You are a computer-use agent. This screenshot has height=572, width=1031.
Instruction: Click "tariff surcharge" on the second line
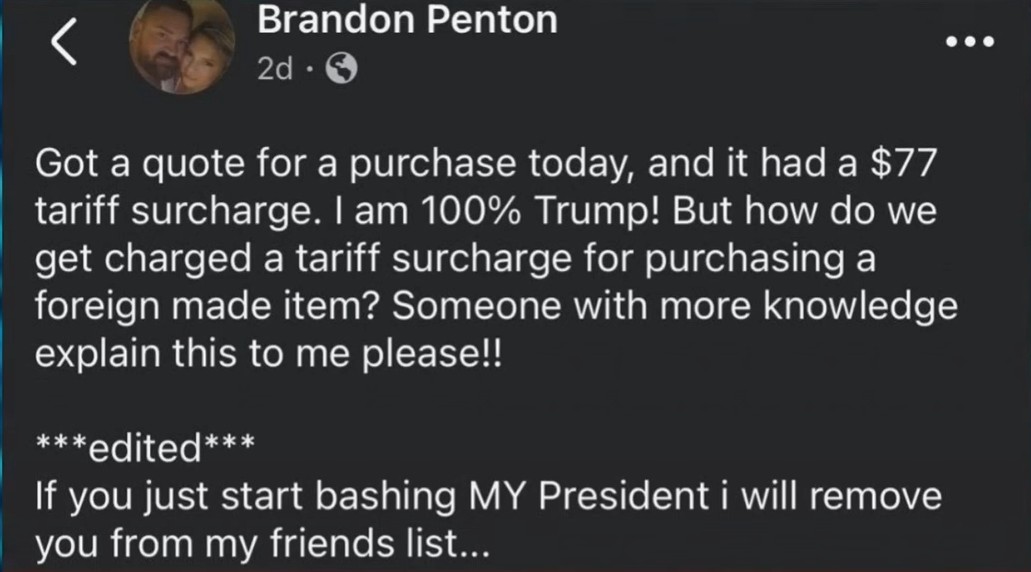tap(174, 212)
